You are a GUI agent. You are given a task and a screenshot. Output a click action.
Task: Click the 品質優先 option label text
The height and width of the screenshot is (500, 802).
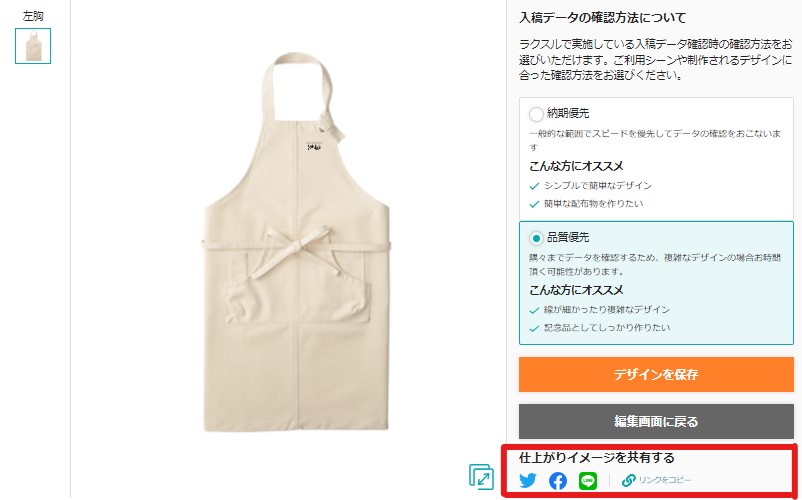[568, 237]
